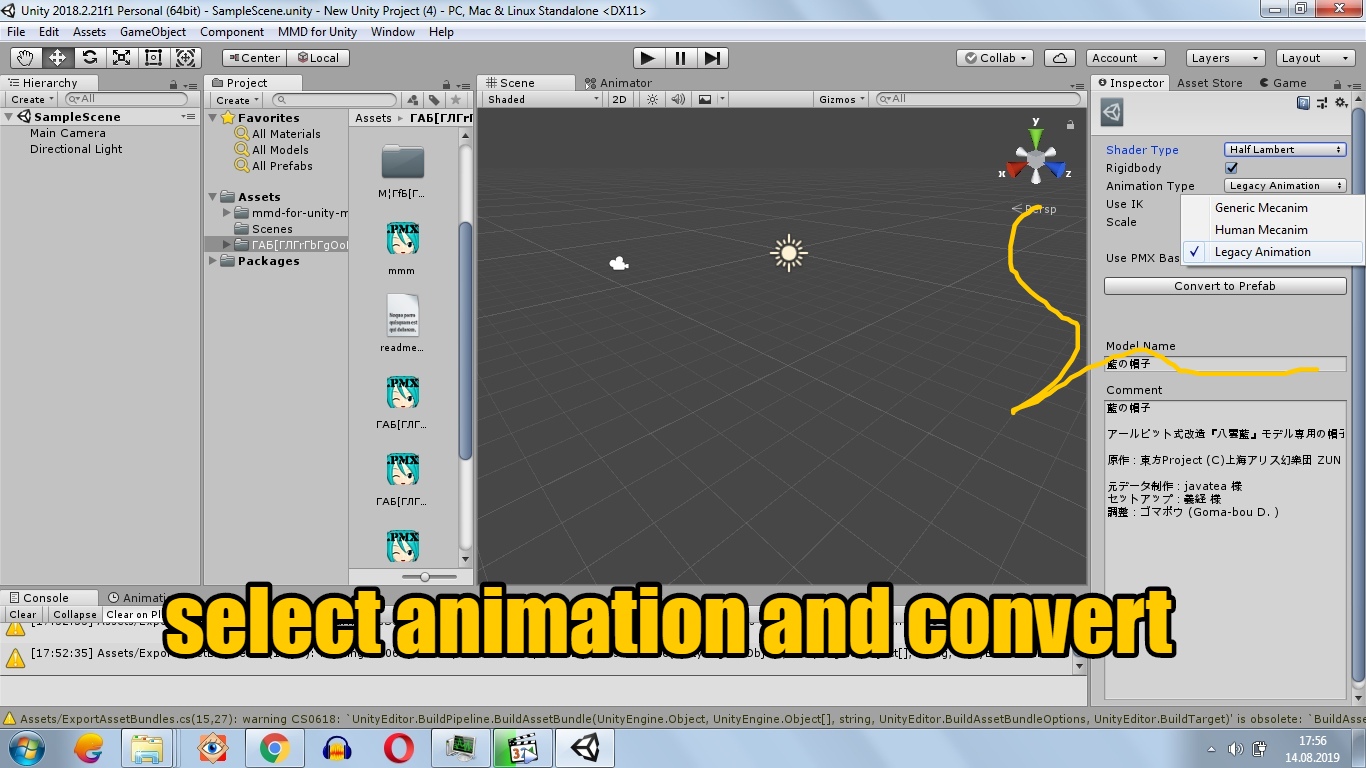
Task: Toggle scene lighting sun icon
Action: tap(652, 99)
